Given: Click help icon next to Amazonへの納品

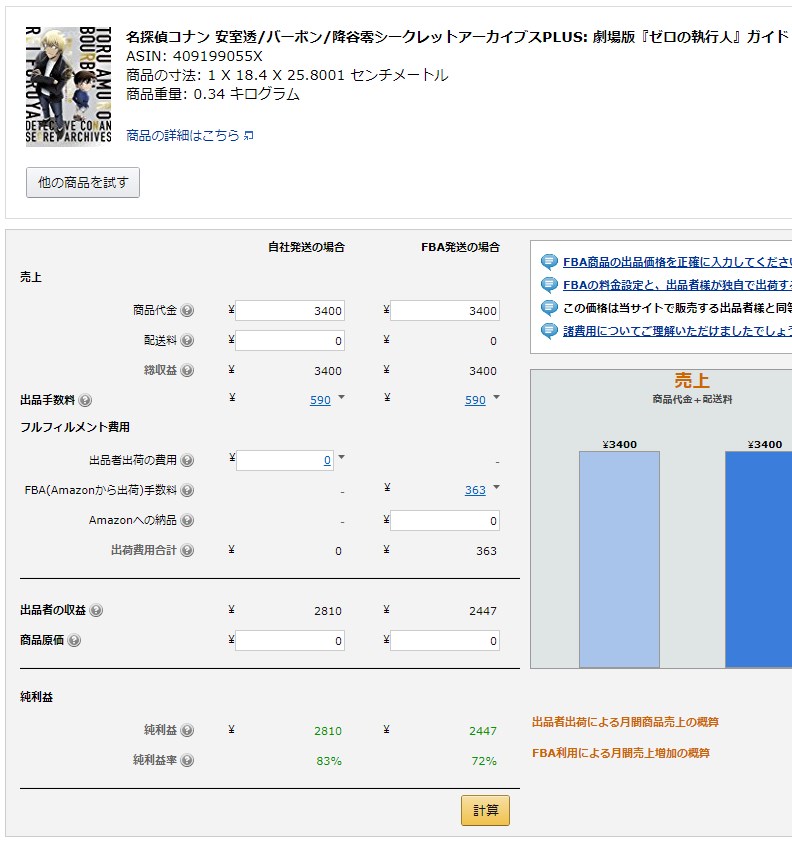Looking at the screenshot, I should pos(187,521).
